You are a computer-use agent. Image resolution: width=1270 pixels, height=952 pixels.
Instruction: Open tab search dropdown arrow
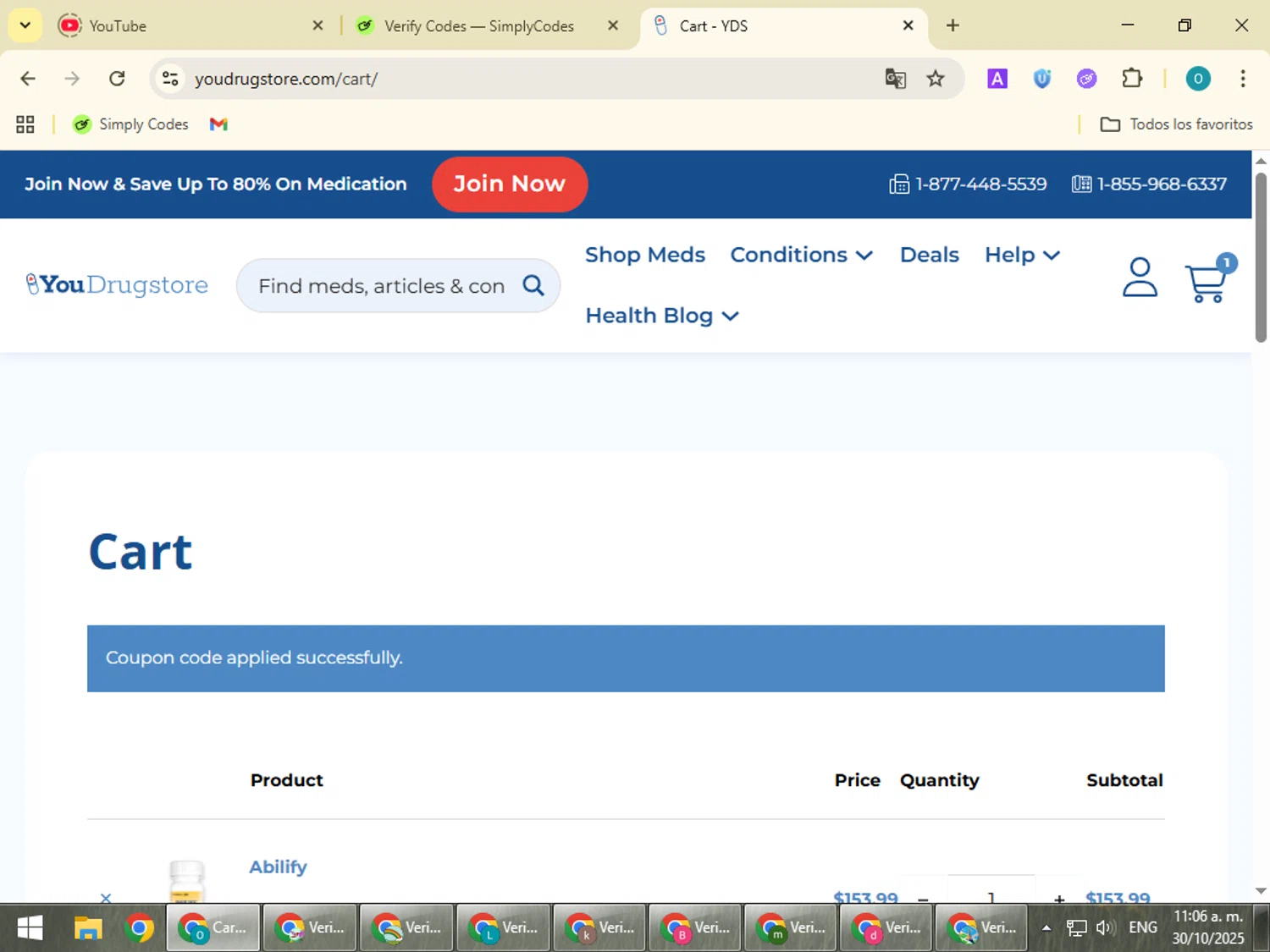tap(25, 25)
